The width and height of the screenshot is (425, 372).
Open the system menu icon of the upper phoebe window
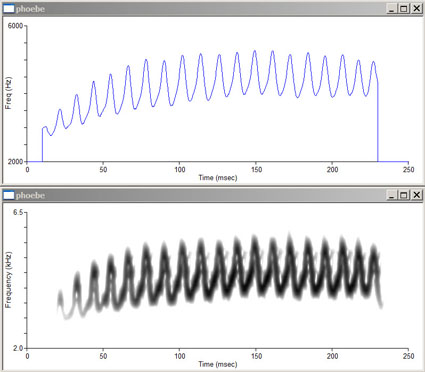point(9,9)
